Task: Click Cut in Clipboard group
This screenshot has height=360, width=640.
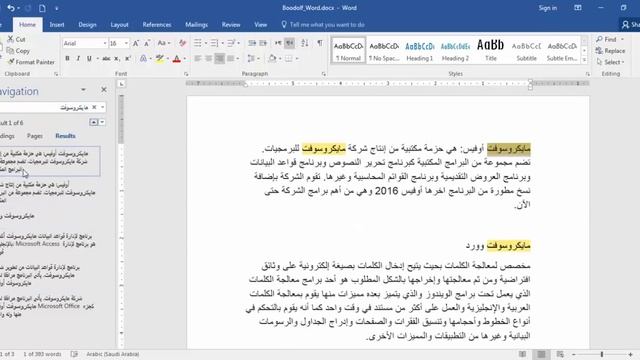Action: click(17, 40)
